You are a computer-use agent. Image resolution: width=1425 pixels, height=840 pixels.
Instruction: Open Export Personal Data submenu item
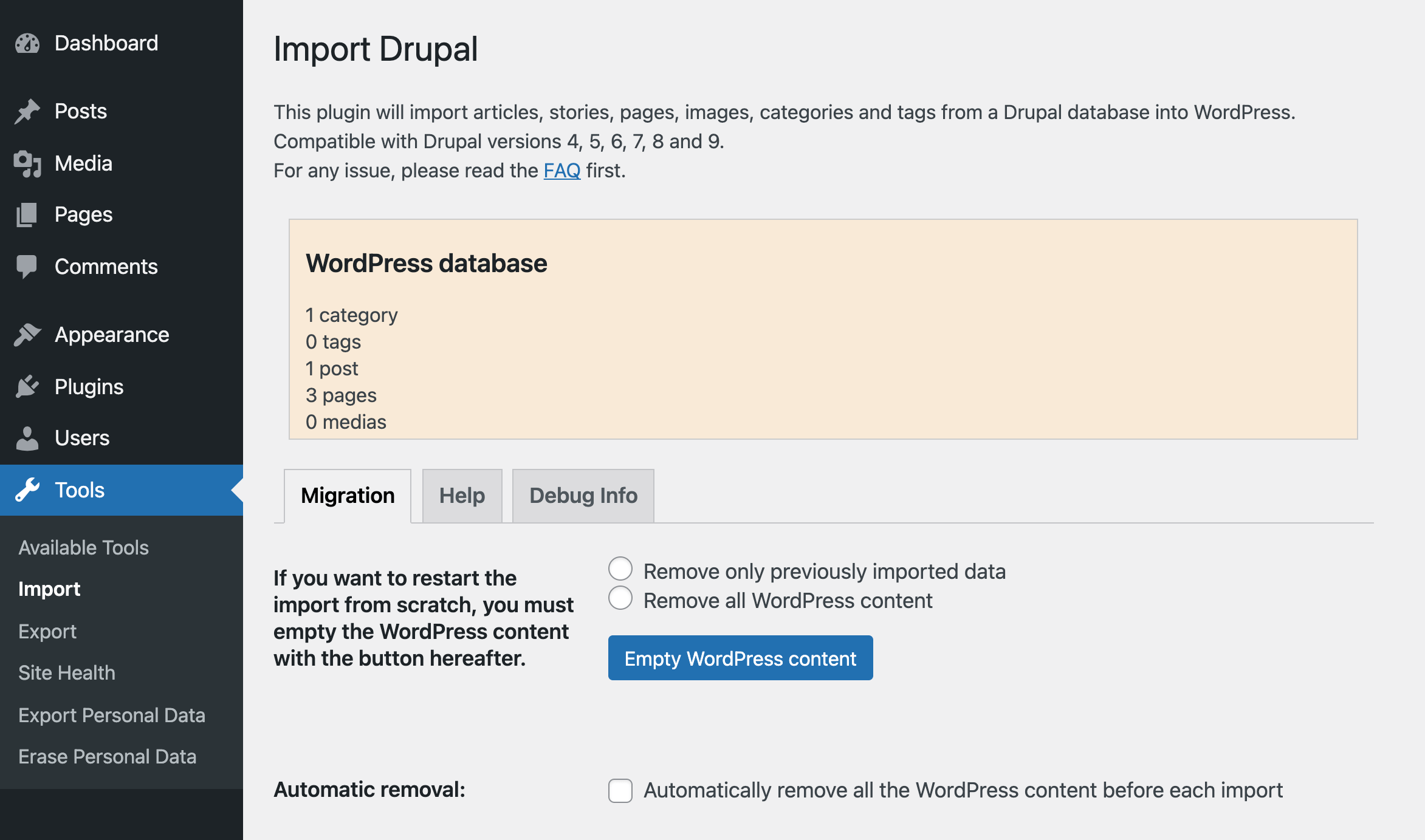[112, 715]
